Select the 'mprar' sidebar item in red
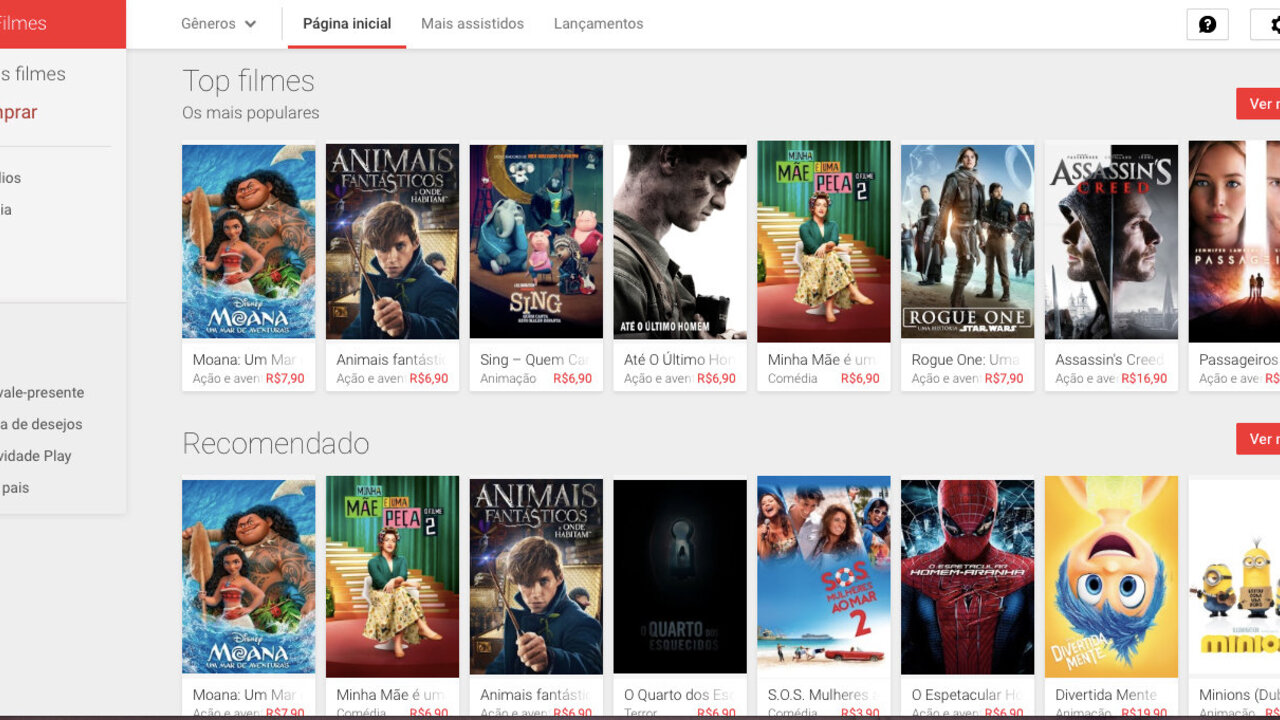Image resolution: width=1280 pixels, height=720 pixels. [19, 112]
